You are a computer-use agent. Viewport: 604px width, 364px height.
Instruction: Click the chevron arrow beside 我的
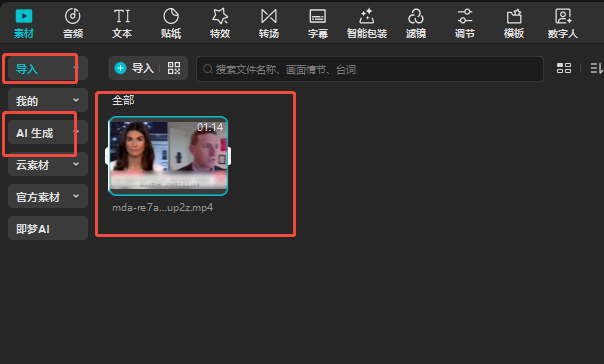coord(76,100)
